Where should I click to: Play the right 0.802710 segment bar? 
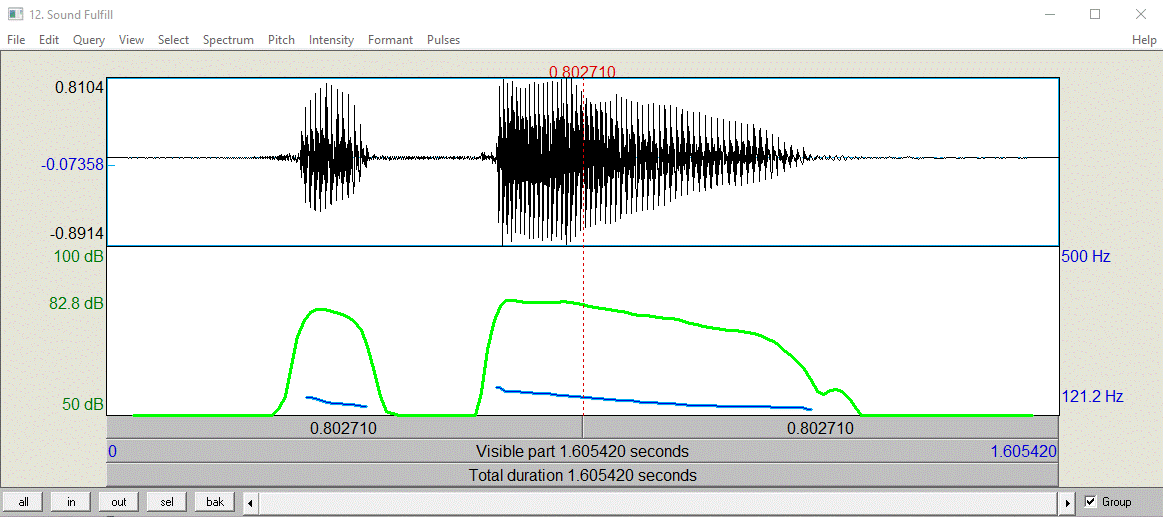pyautogui.click(x=820, y=428)
